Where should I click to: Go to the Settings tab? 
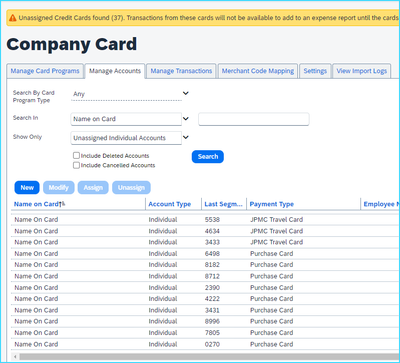[x=315, y=71]
